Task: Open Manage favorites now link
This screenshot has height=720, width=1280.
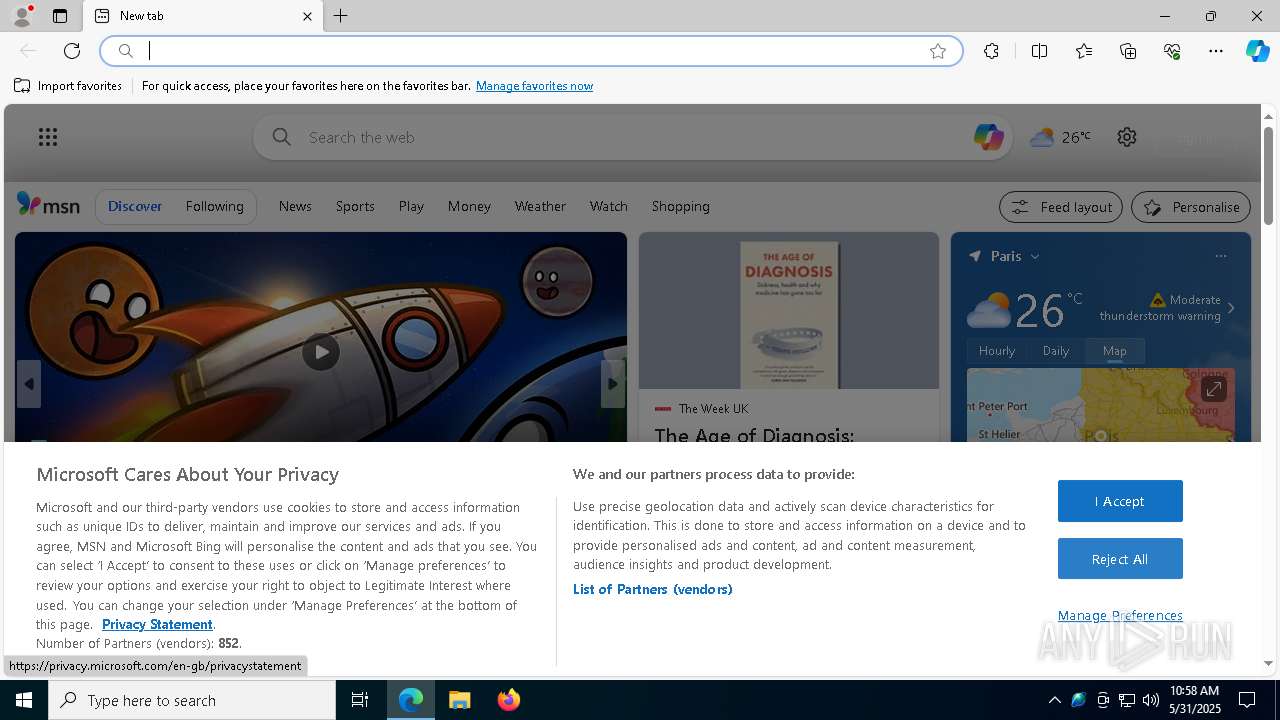Action: [x=534, y=86]
